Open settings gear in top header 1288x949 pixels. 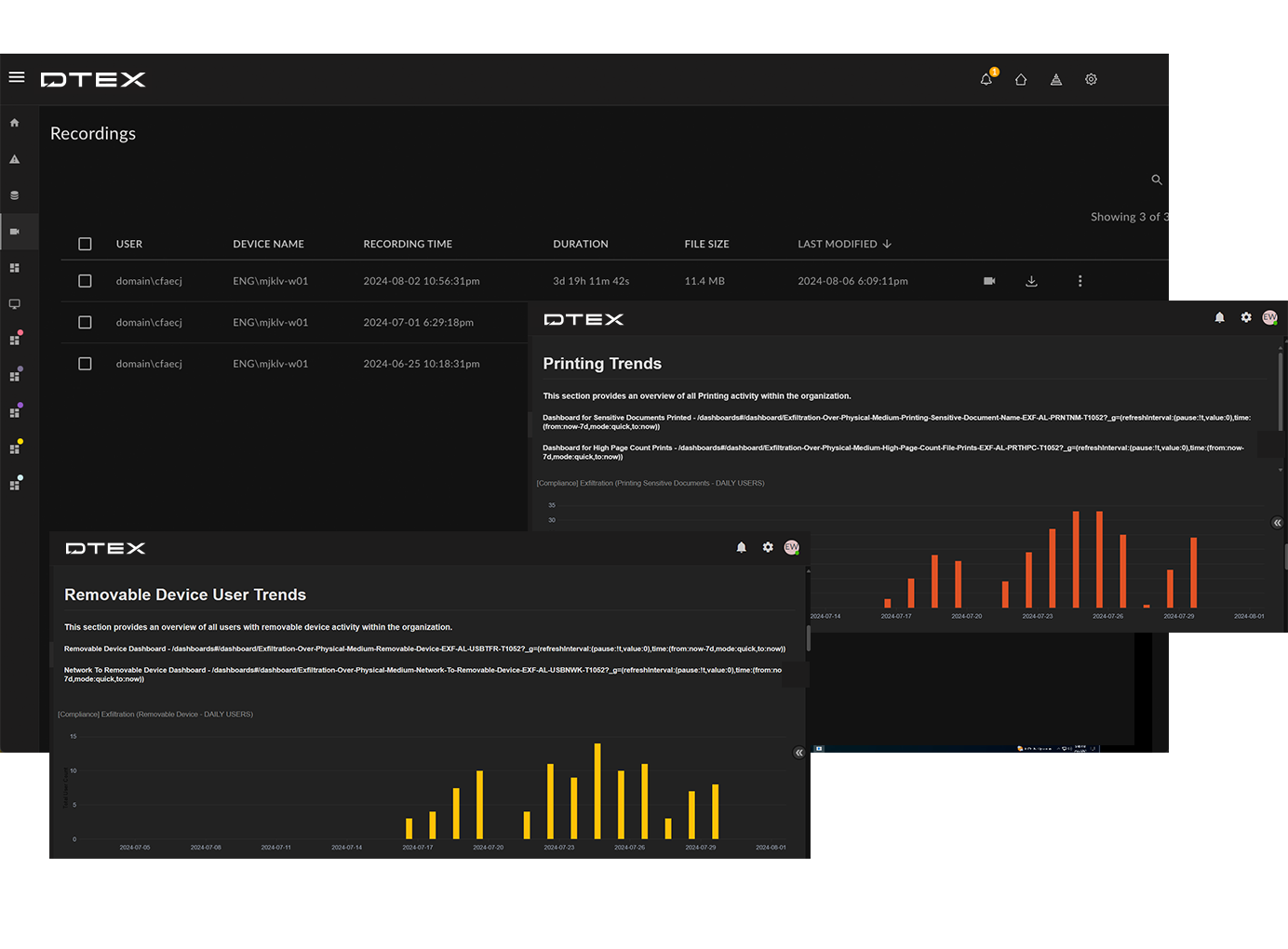[x=1091, y=79]
